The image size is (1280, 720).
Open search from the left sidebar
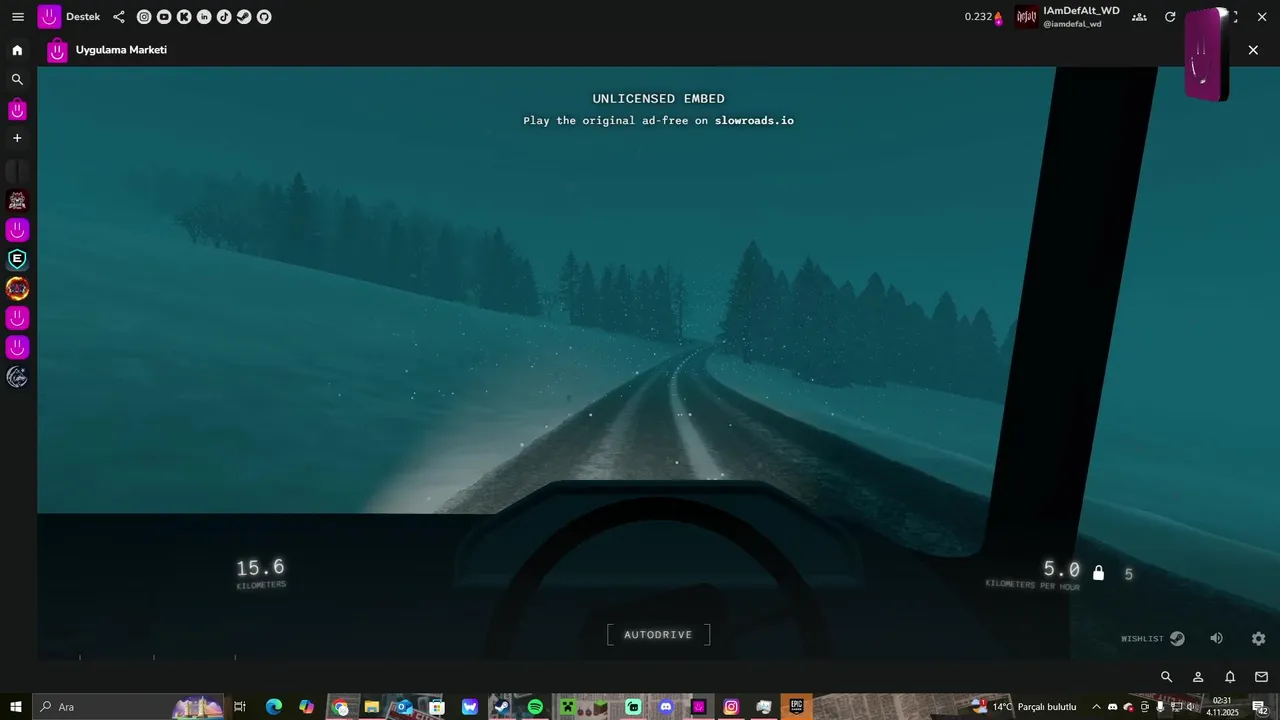(17, 79)
